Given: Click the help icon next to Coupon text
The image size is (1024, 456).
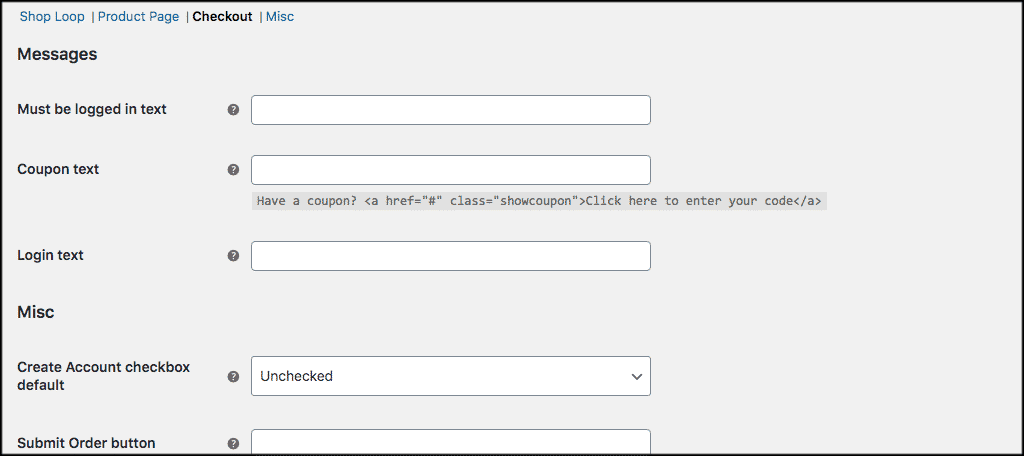Looking at the screenshot, I should 233,170.
